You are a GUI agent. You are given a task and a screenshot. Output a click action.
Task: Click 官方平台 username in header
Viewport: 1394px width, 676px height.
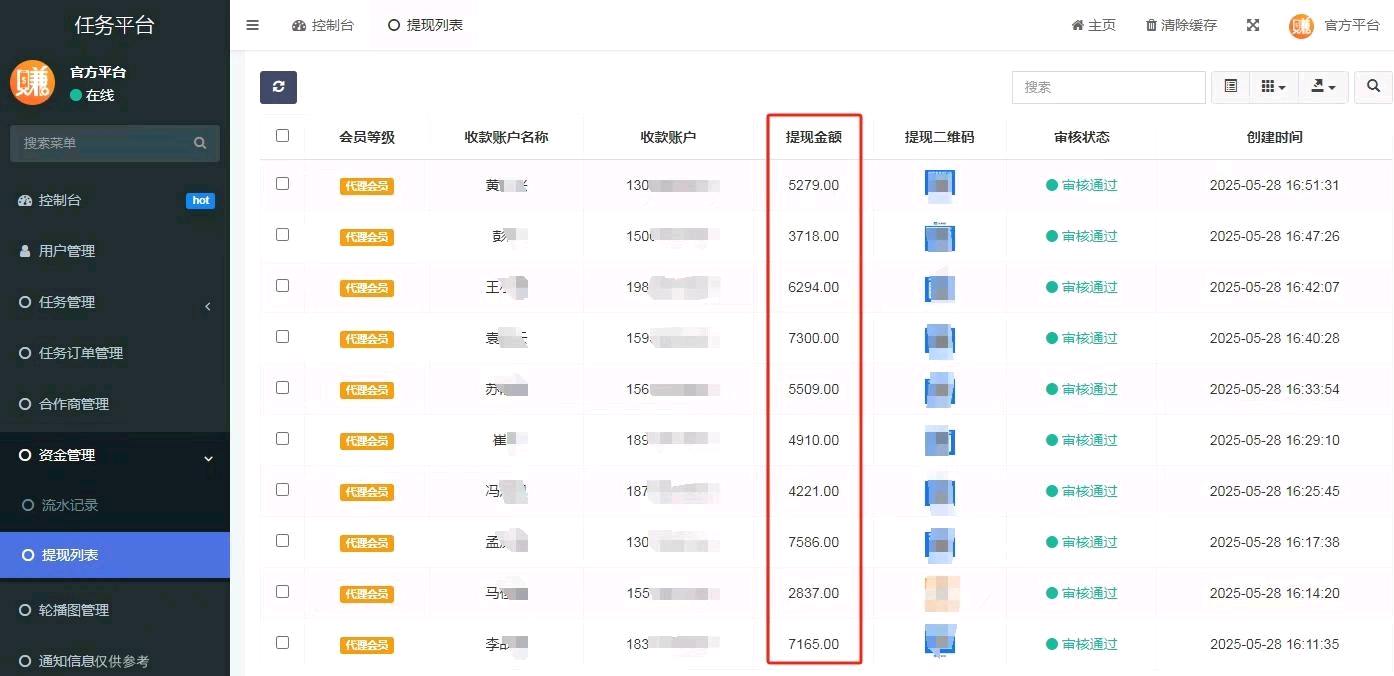click(x=1352, y=25)
